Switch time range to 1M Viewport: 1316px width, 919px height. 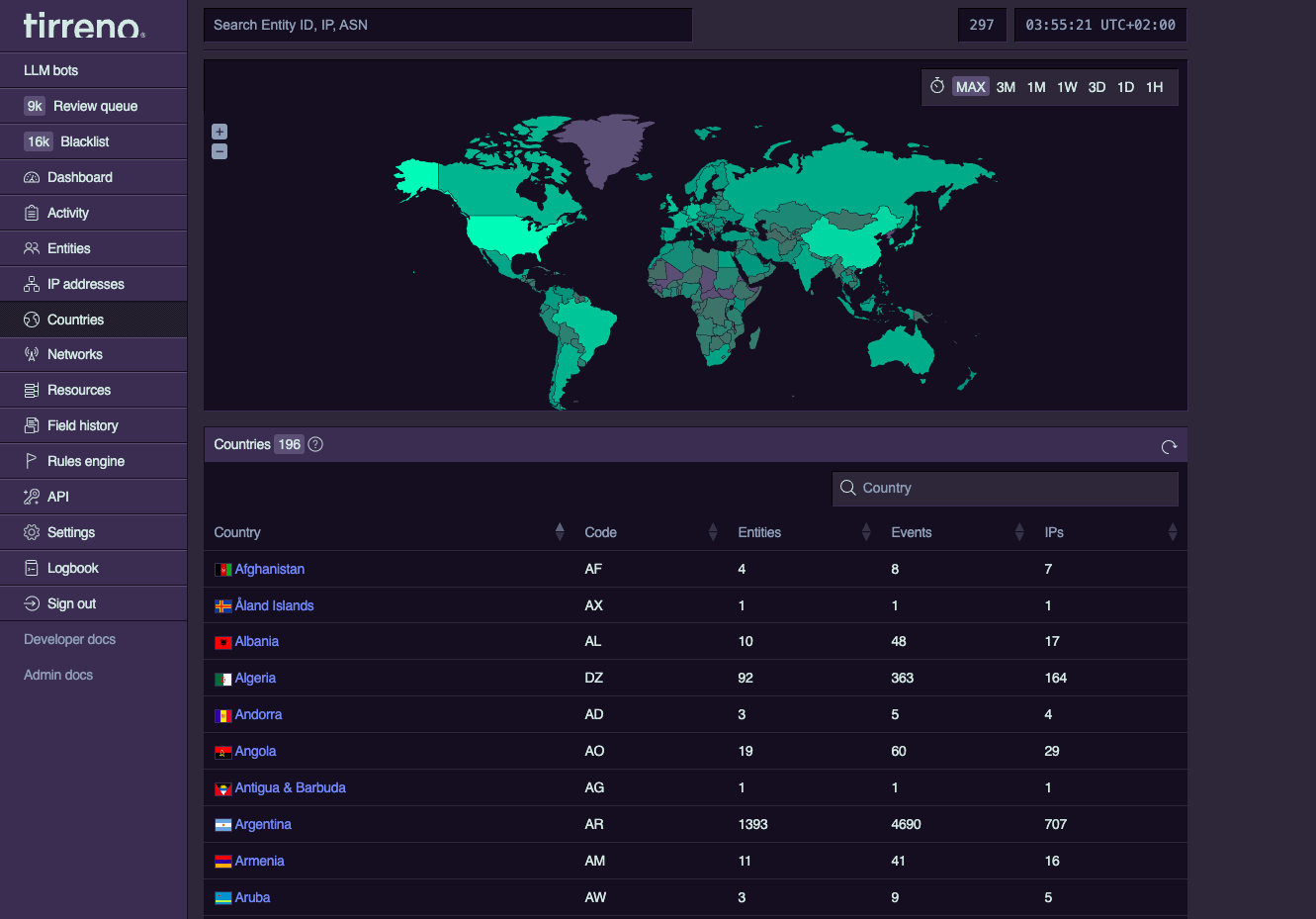(1036, 87)
